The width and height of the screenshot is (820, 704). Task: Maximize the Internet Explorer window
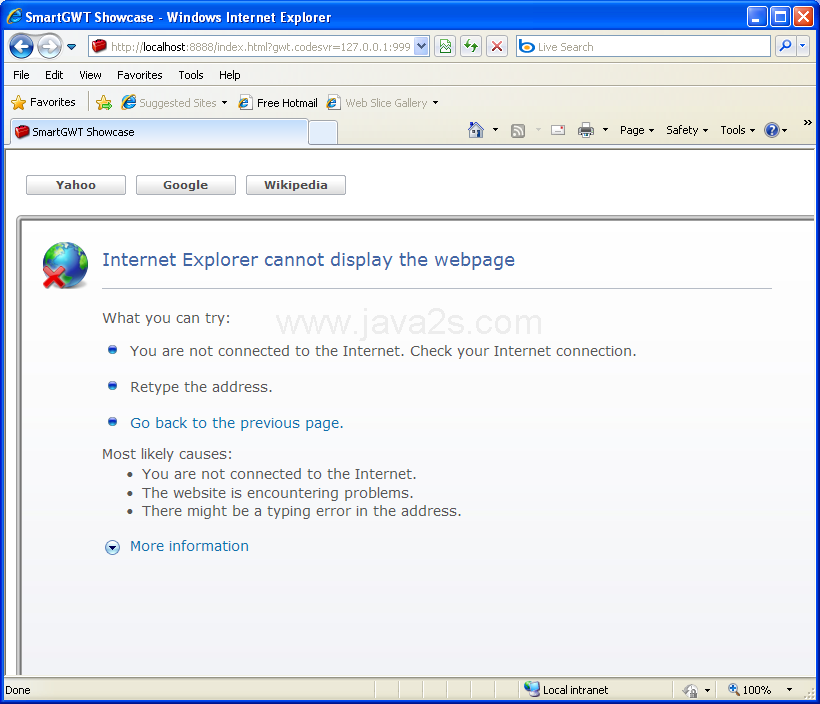pyautogui.click(x=780, y=17)
